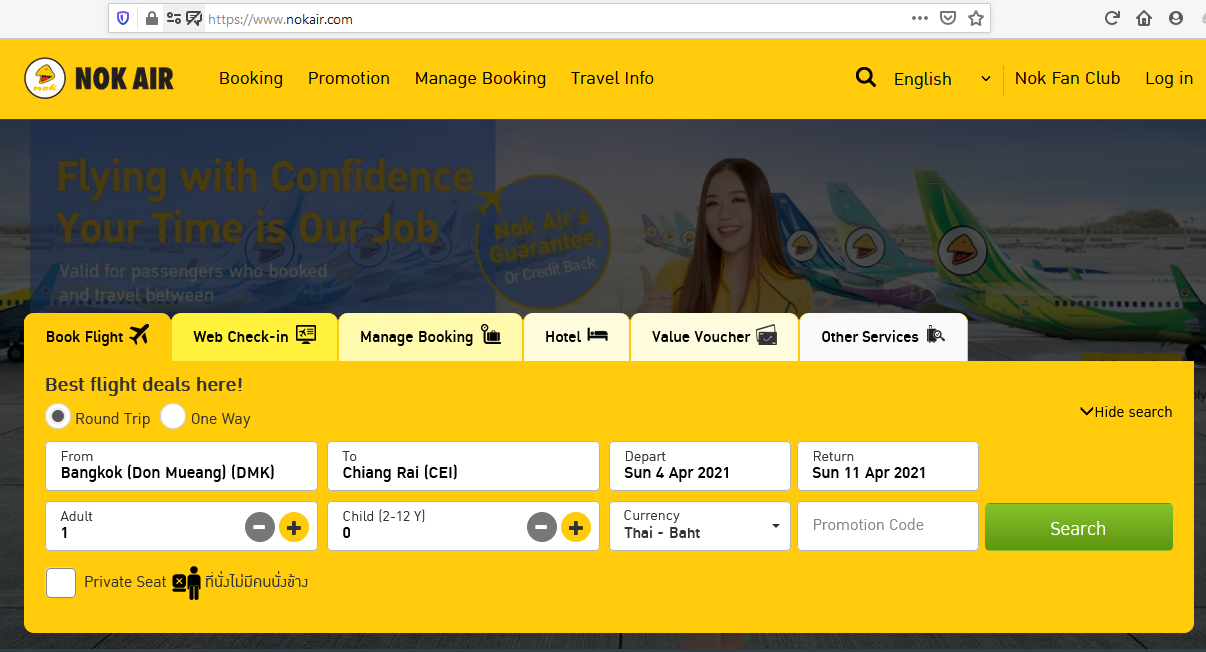Click the Best flight deals here heading
The image size is (1206, 652).
pyautogui.click(x=144, y=385)
